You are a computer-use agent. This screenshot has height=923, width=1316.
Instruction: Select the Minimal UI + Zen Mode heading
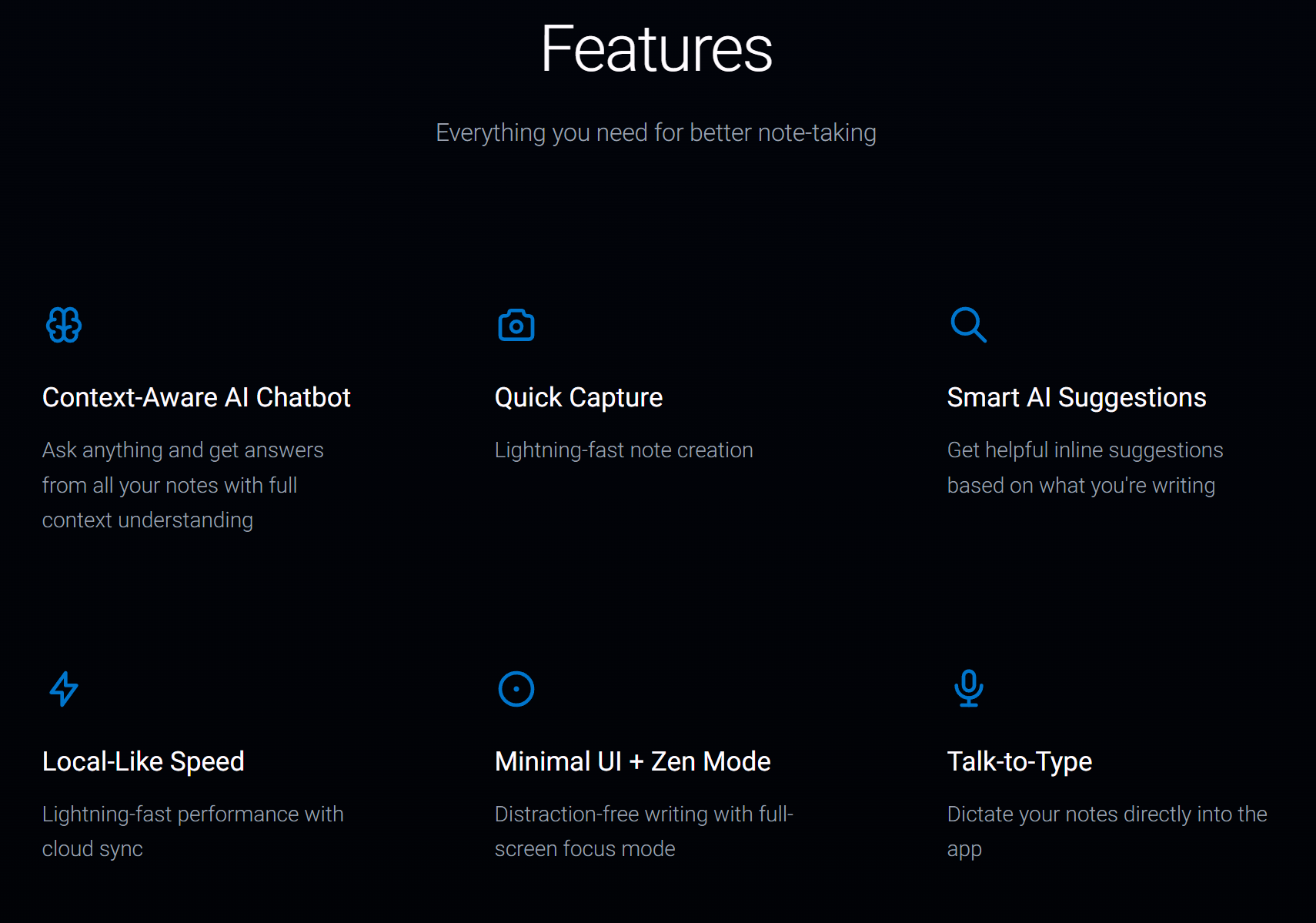(x=633, y=762)
